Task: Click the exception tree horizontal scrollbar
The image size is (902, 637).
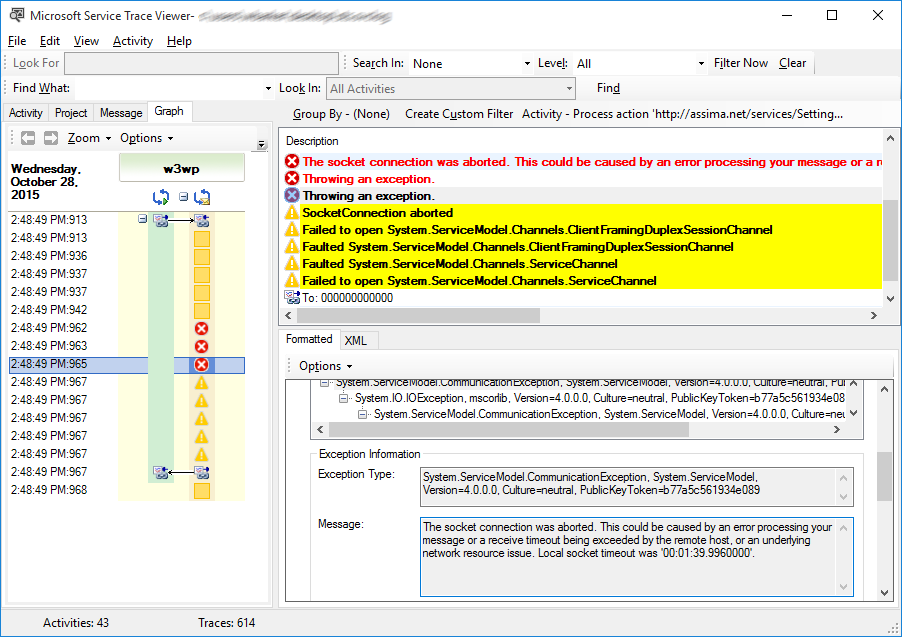Action: [509, 429]
